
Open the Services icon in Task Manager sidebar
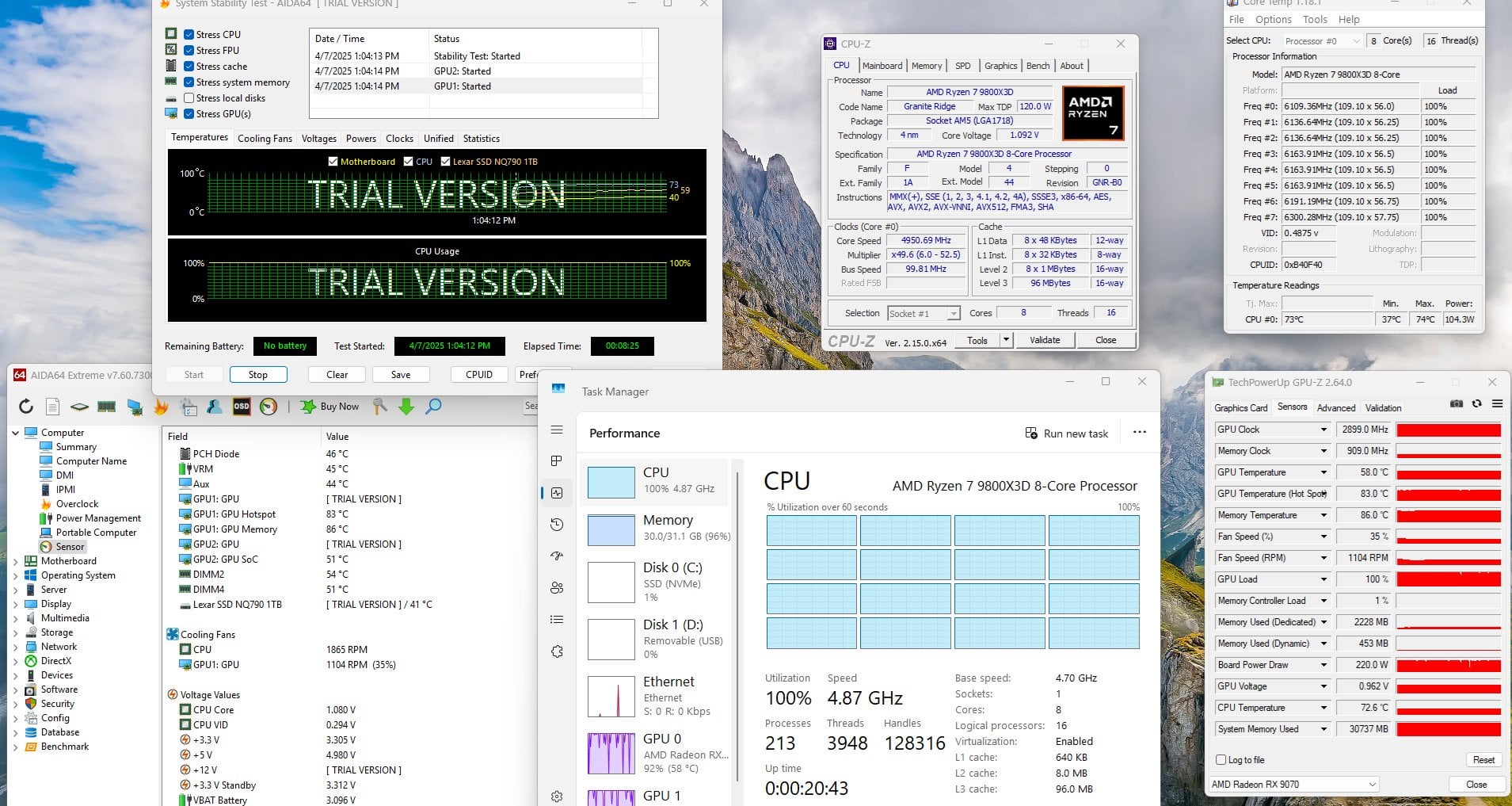click(557, 651)
